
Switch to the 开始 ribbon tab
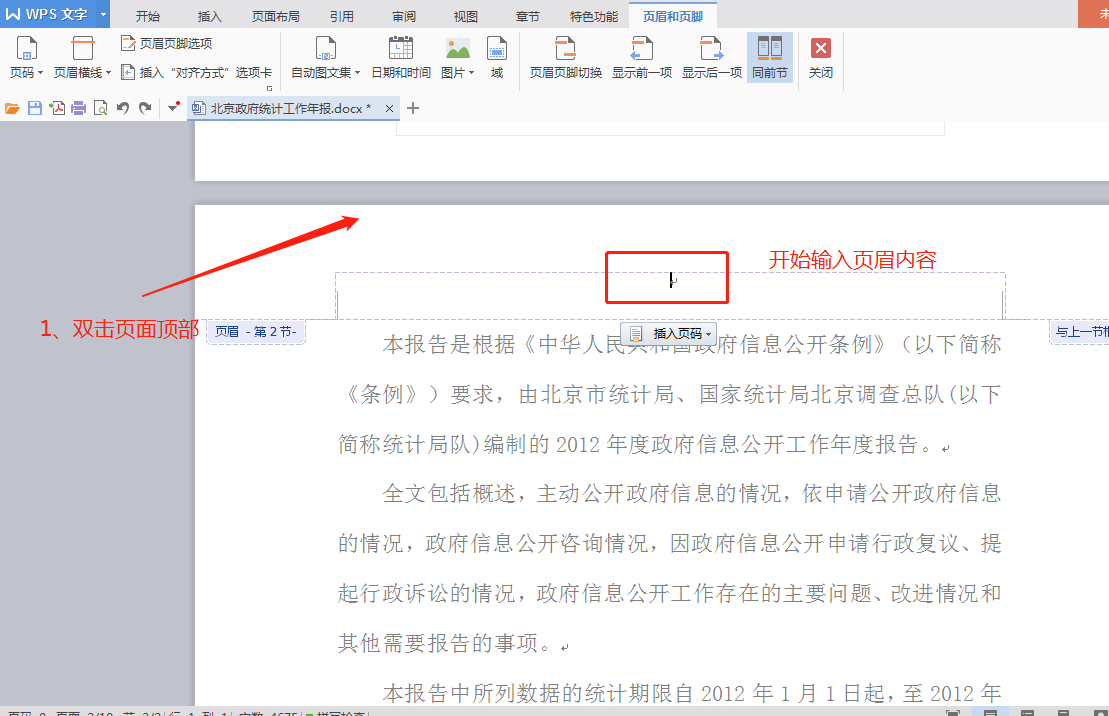[148, 16]
